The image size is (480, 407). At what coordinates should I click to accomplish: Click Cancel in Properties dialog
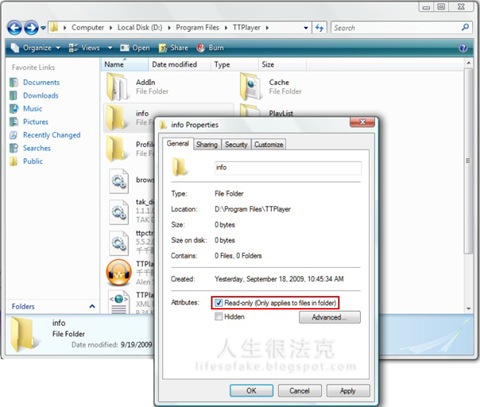(x=299, y=391)
